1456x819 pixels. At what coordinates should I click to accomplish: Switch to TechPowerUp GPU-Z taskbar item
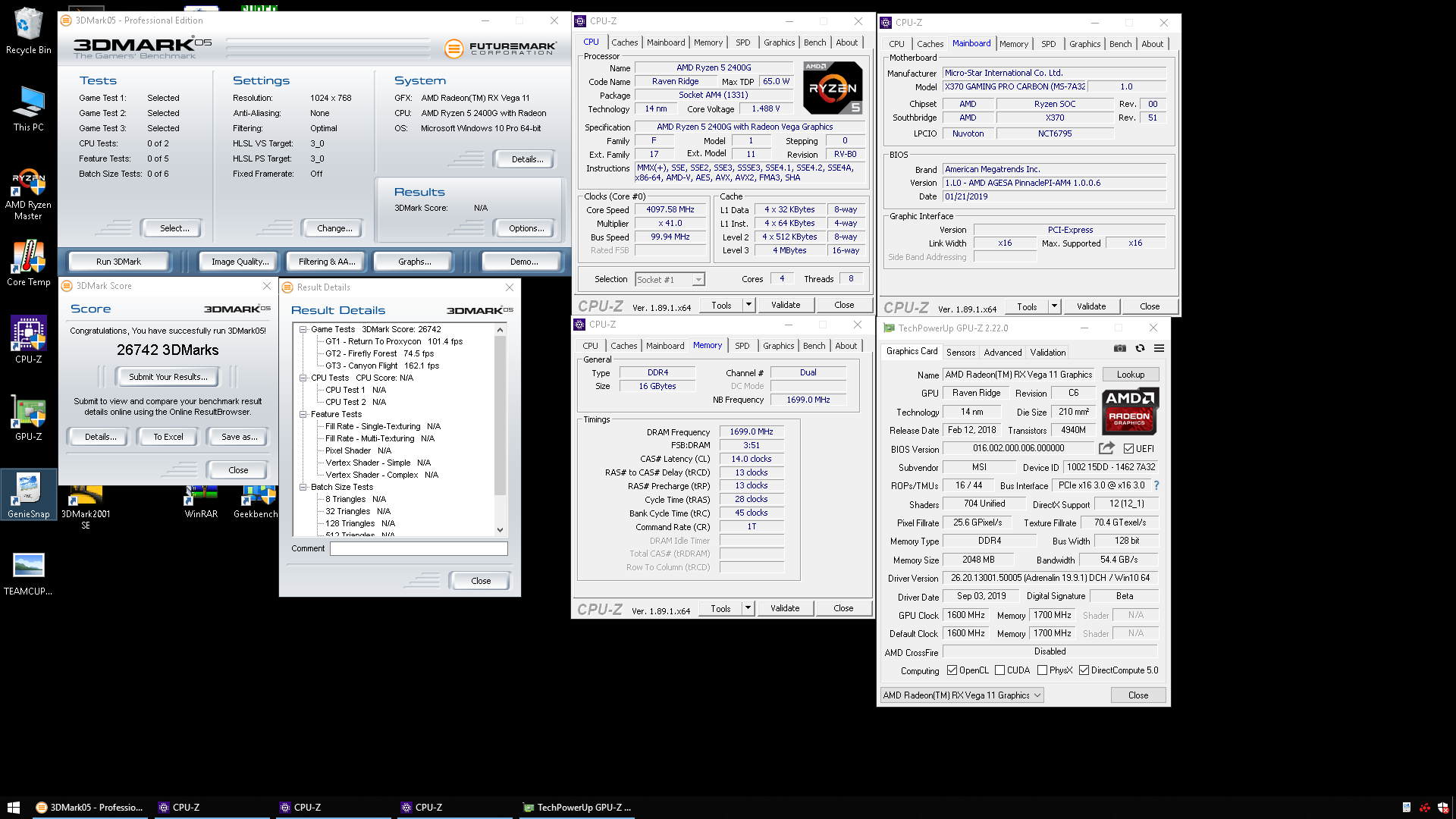tap(577, 808)
